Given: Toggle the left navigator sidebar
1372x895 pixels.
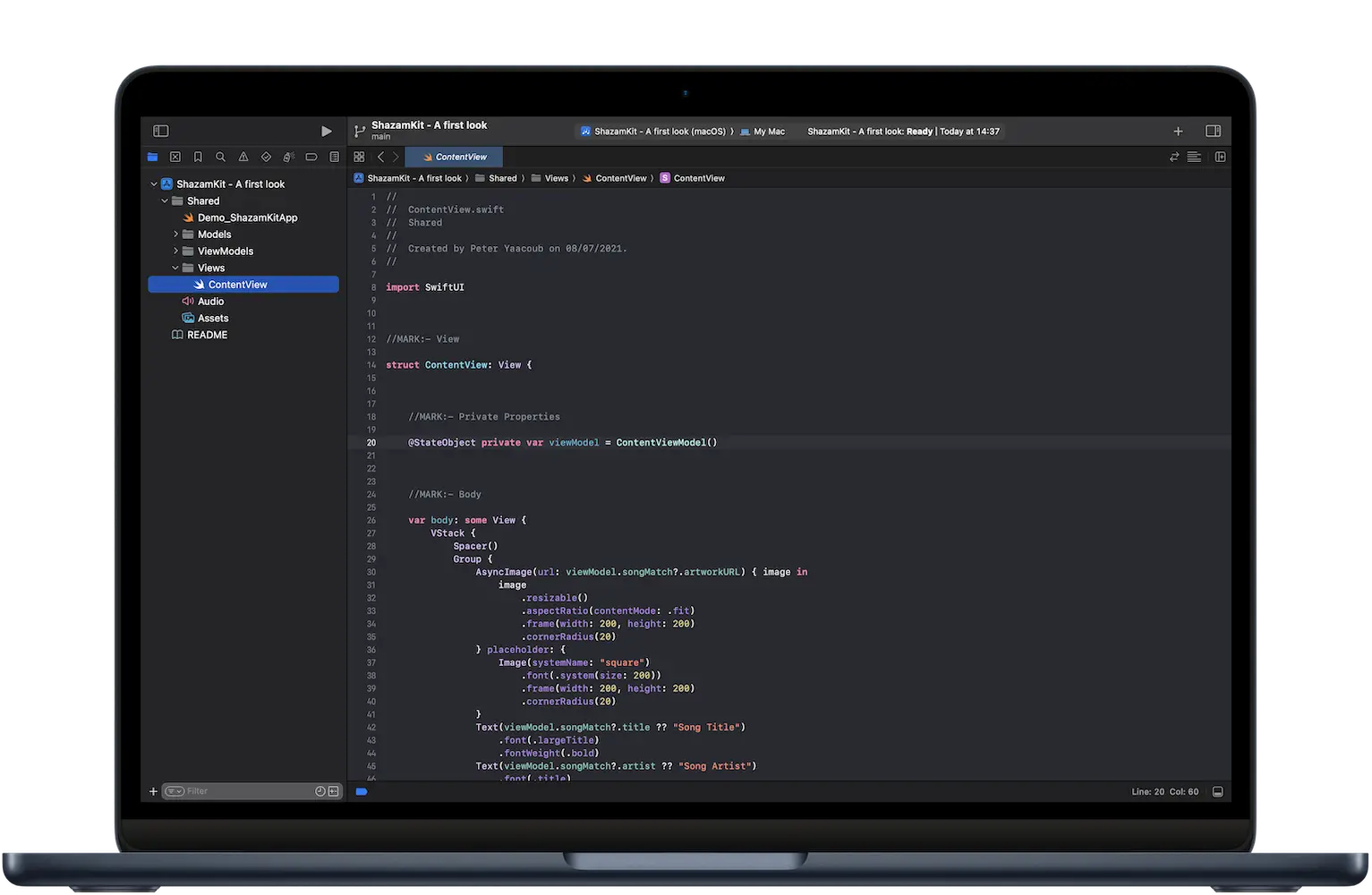Looking at the screenshot, I should tap(161, 132).
